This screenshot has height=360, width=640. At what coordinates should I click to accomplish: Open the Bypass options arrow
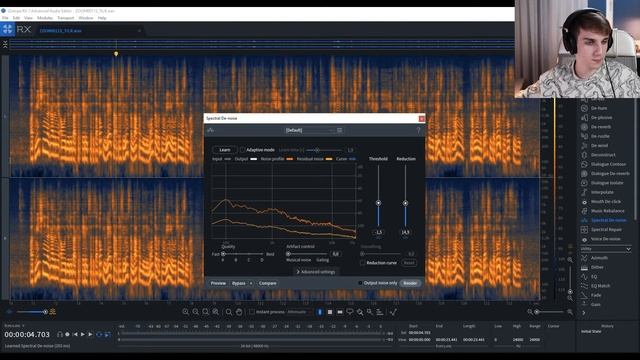251,283
